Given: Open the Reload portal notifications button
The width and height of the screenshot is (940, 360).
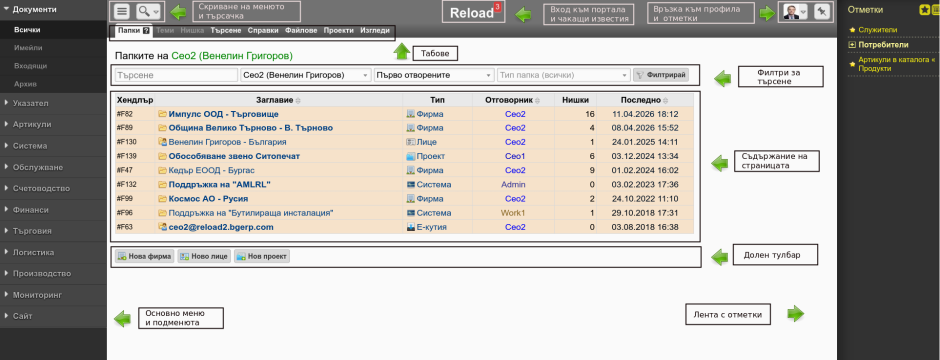Looking at the screenshot, I should pos(472,13).
